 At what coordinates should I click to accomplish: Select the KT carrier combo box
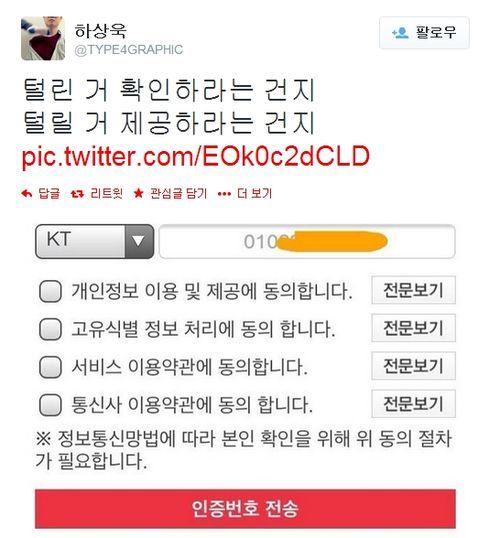click(x=94, y=241)
